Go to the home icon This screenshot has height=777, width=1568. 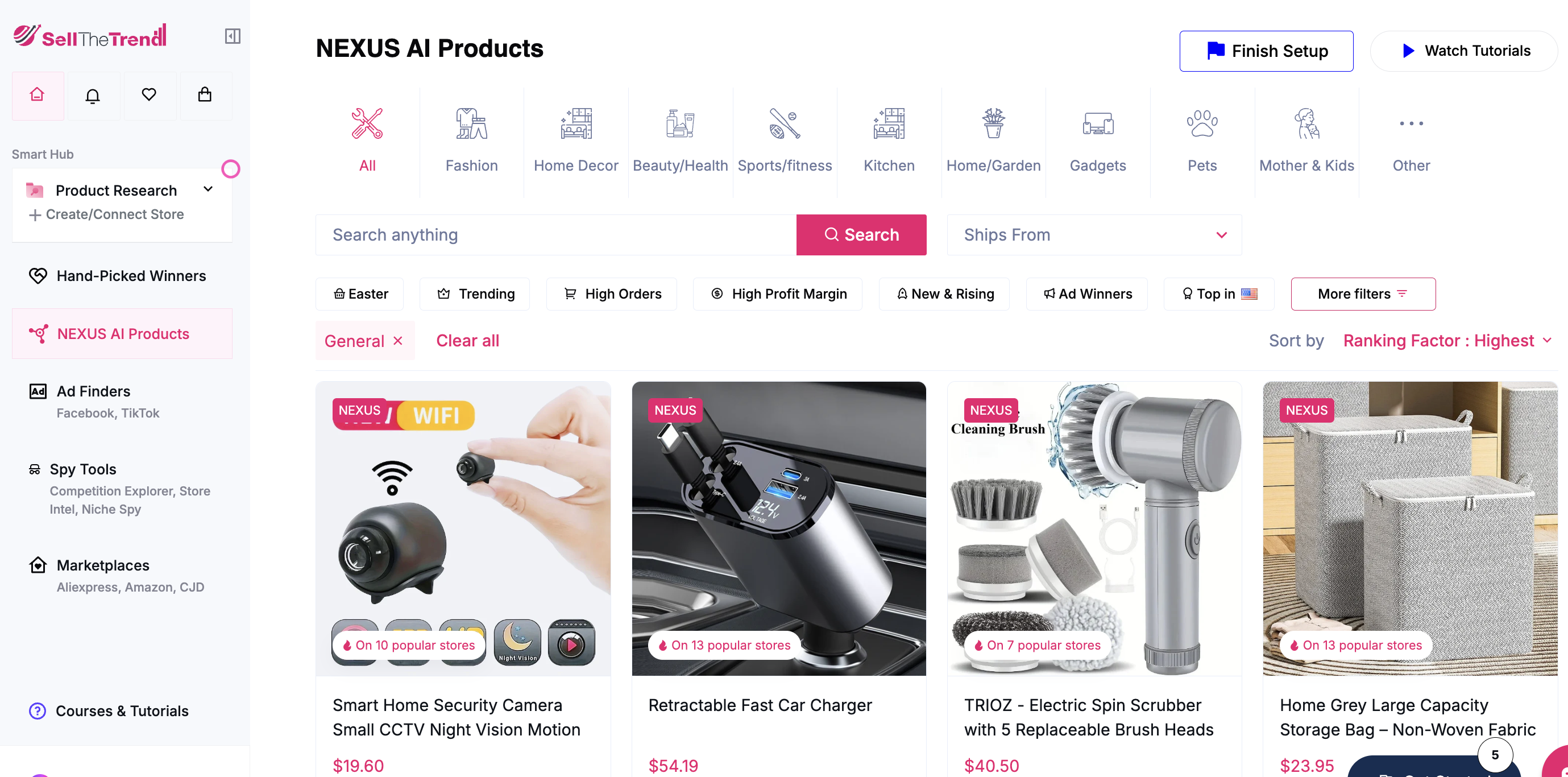[37, 94]
